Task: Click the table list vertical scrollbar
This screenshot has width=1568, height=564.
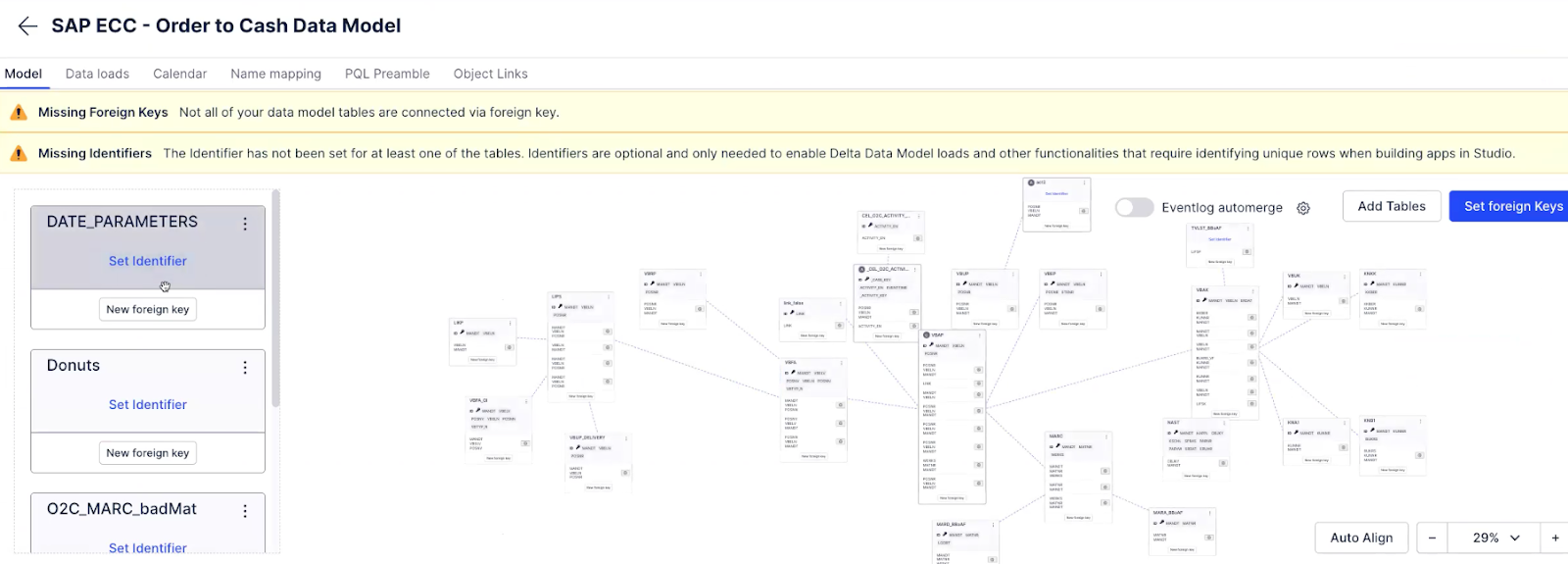Action: point(275,299)
